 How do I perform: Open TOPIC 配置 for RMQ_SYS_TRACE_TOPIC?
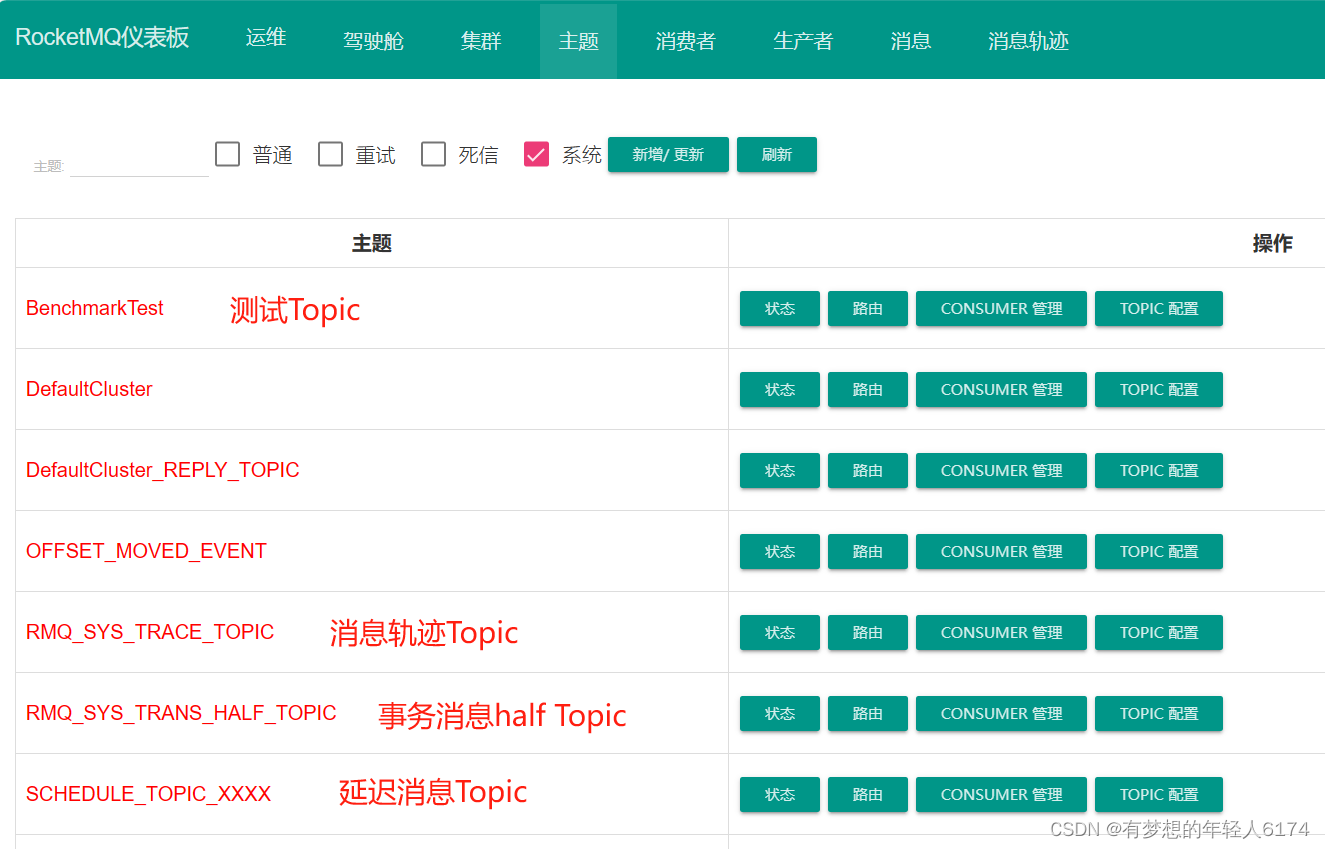(1159, 633)
